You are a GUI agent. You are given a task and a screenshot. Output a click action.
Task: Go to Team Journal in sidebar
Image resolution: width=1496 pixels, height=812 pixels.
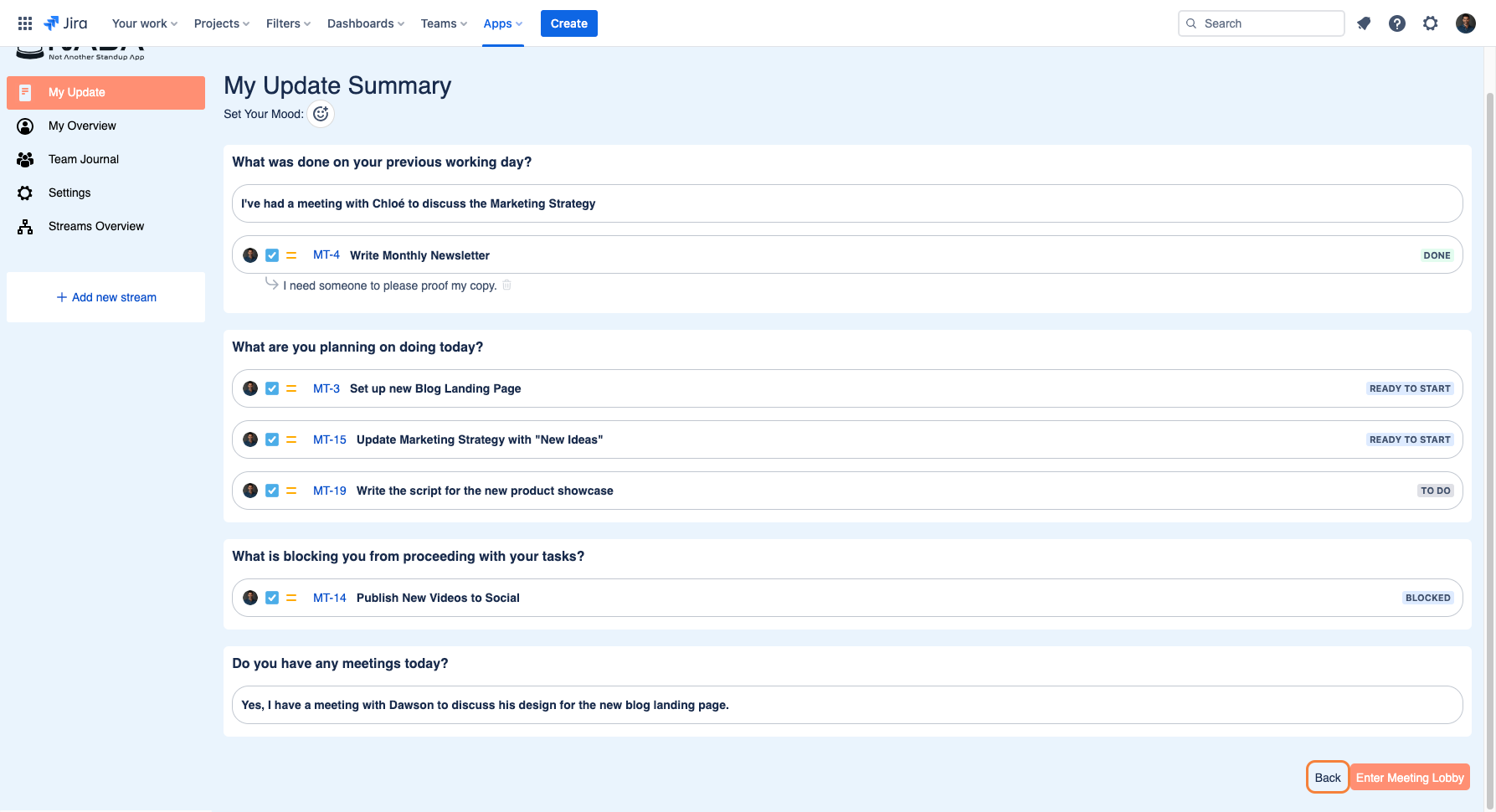coord(84,159)
